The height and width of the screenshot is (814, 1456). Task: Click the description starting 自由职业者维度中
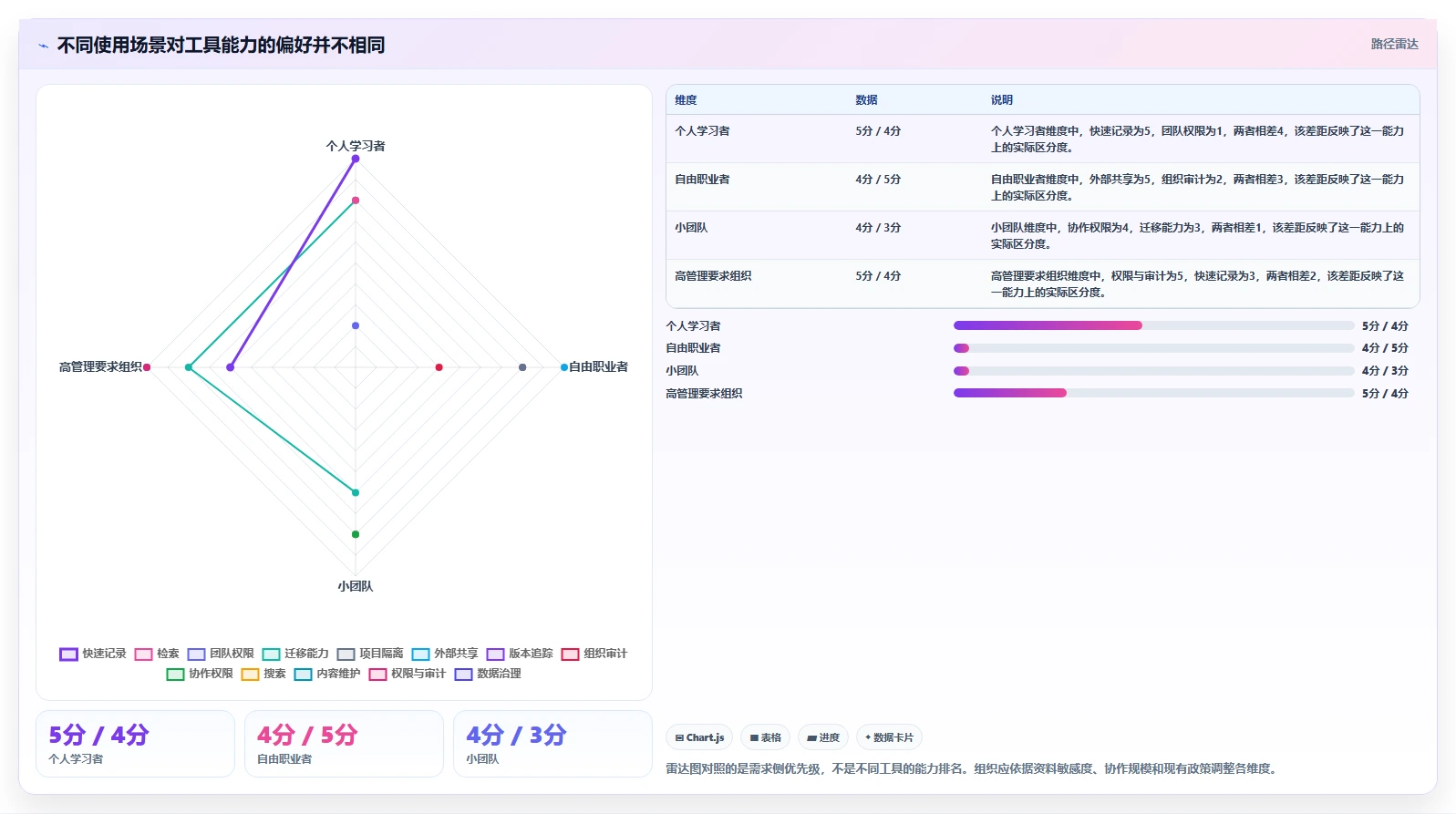[x=1197, y=188]
